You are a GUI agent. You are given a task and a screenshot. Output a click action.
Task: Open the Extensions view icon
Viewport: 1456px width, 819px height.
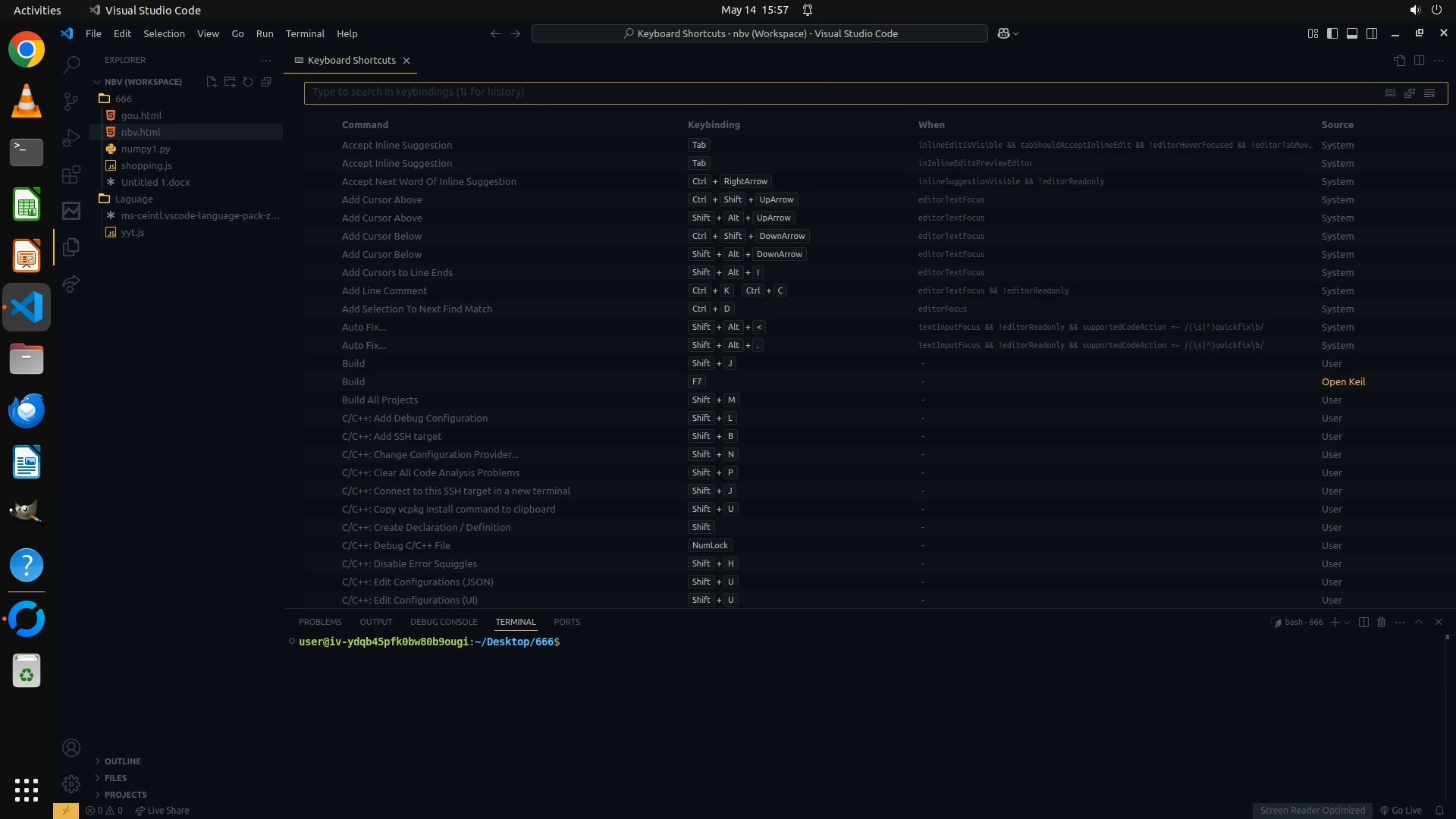71,174
